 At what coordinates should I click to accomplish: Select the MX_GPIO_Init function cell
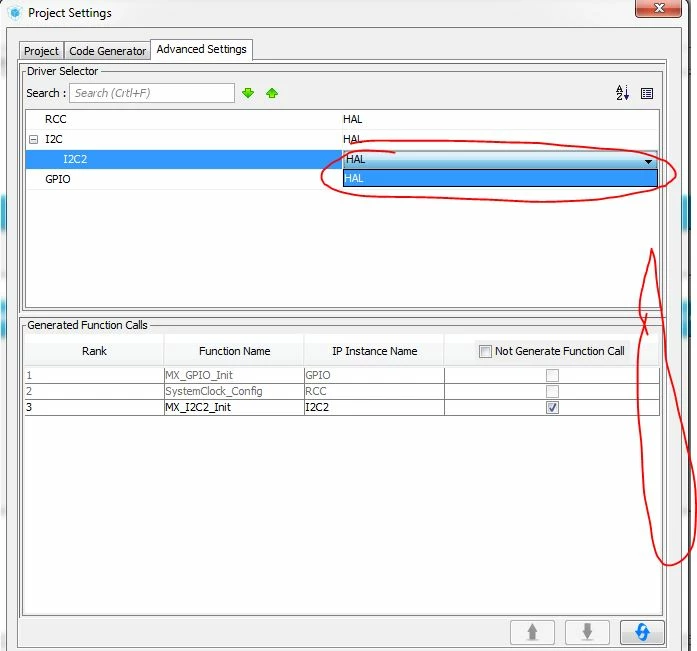click(x=234, y=375)
